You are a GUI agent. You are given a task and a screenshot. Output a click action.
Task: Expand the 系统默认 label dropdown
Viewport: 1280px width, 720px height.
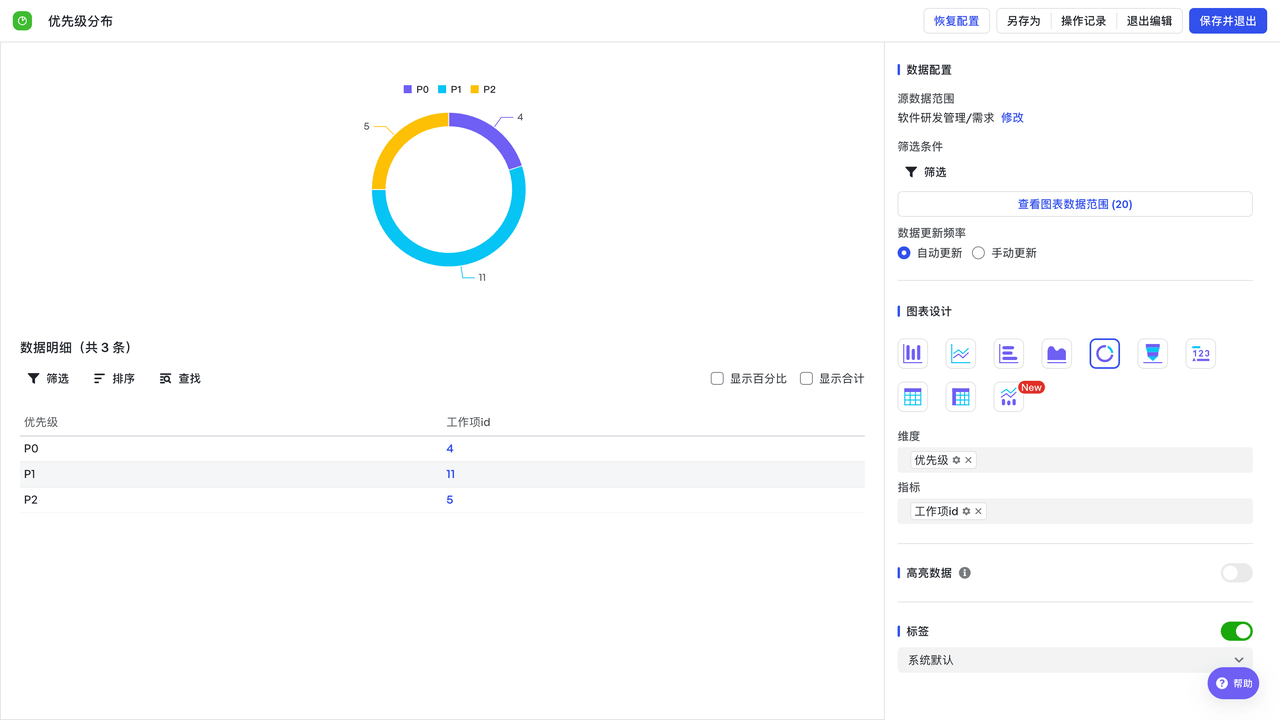pos(1075,660)
